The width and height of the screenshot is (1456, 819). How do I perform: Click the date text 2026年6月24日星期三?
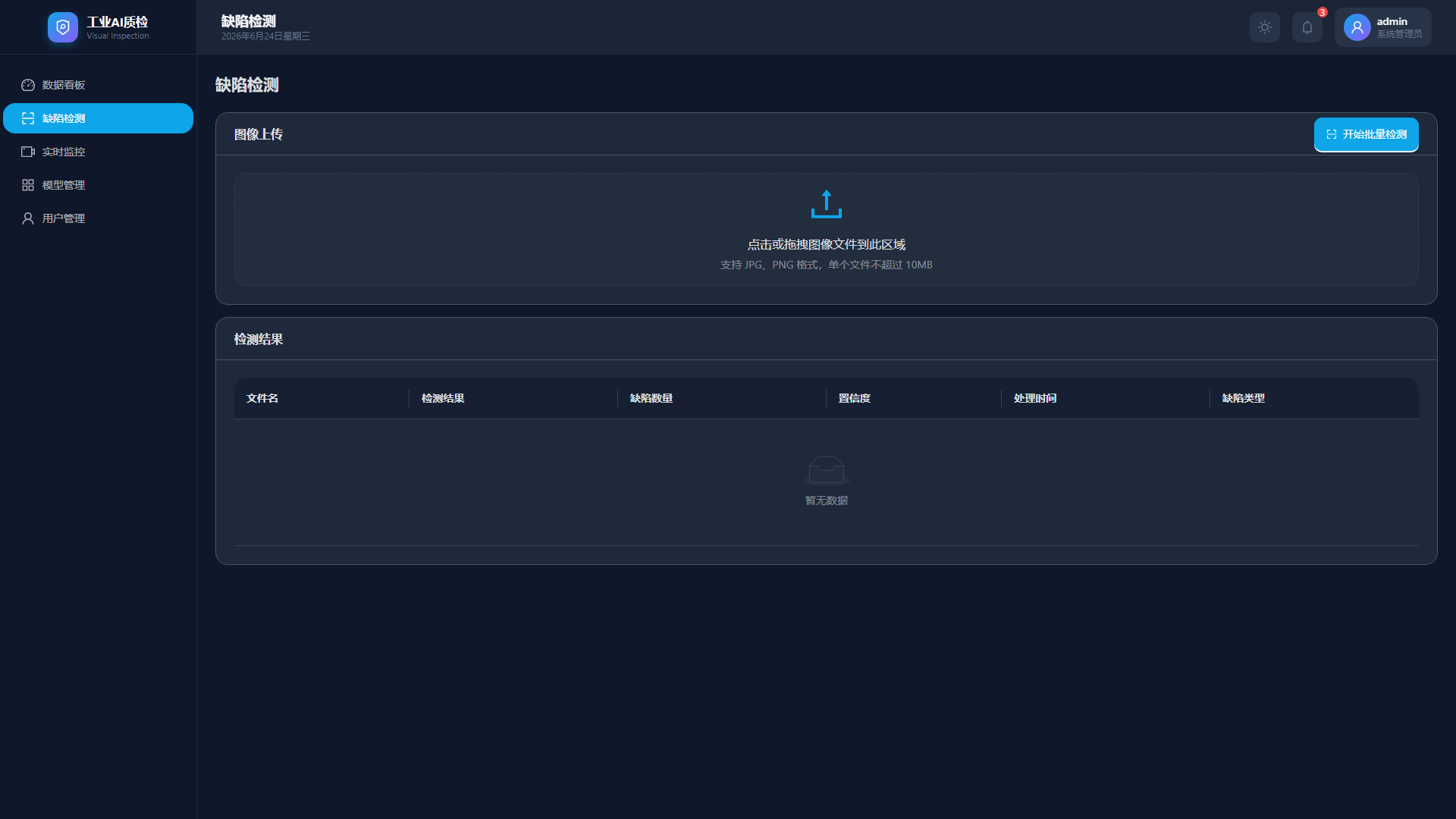266,36
